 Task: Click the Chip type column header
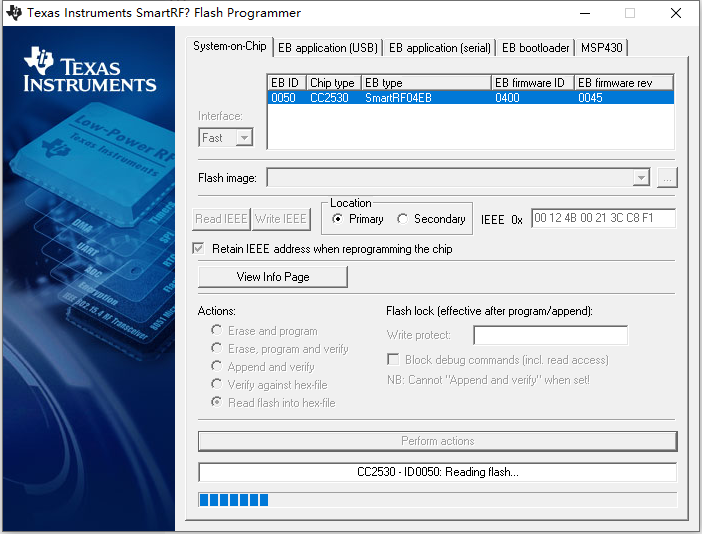tap(334, 83)
